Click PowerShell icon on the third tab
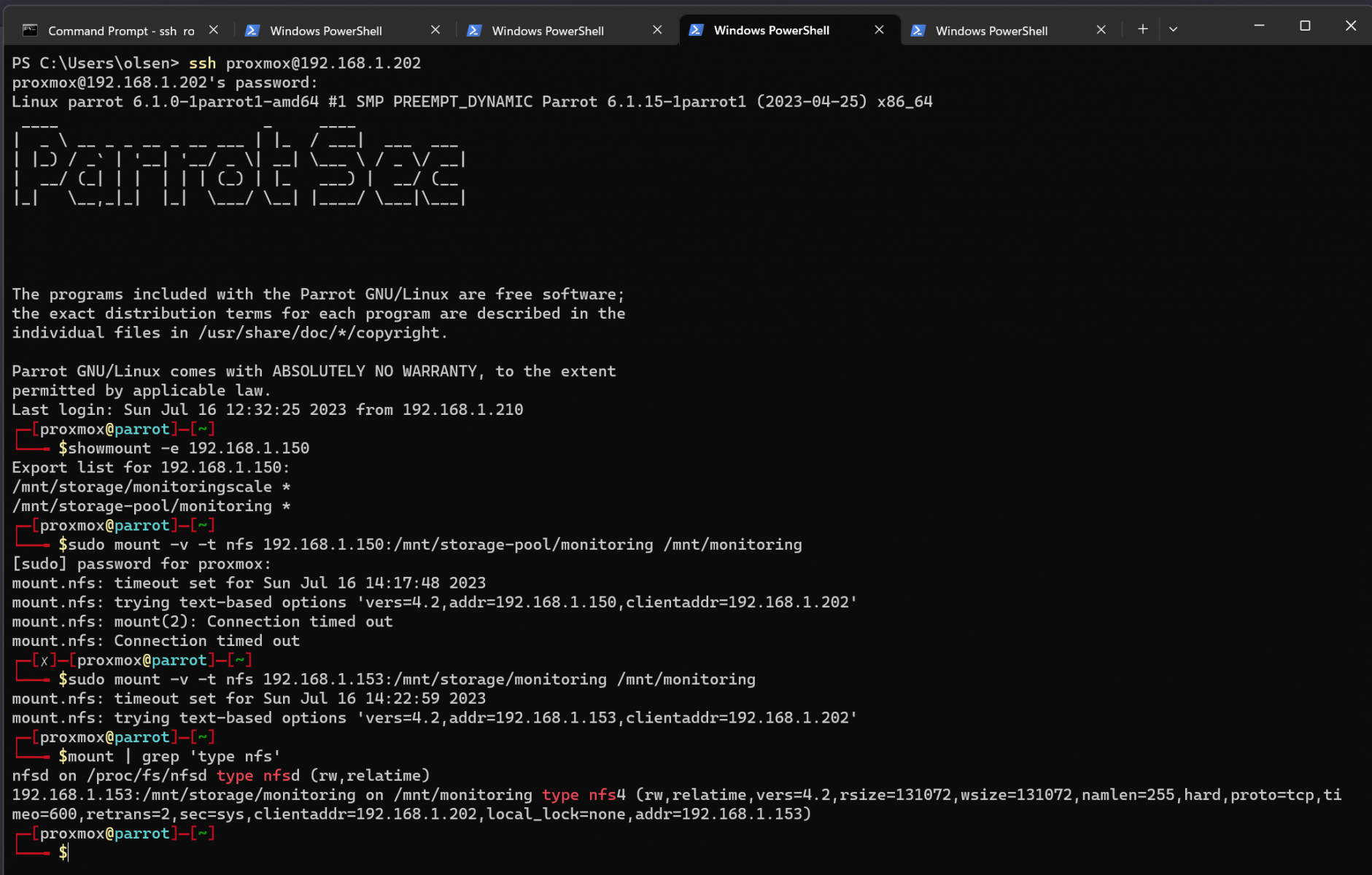The image size is (1372, 875). tap(474, 31)
